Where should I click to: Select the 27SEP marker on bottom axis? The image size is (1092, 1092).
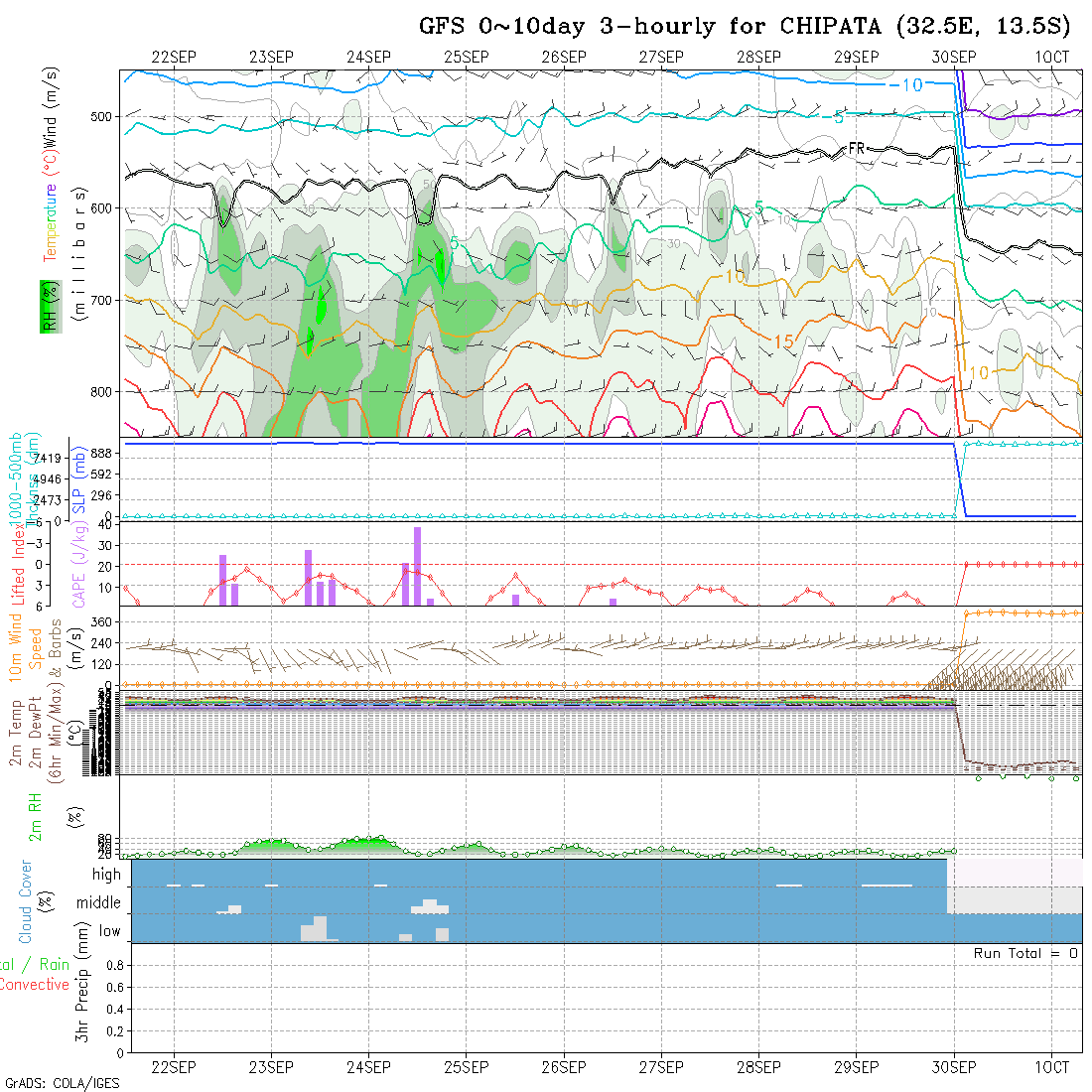(661, 1067)
